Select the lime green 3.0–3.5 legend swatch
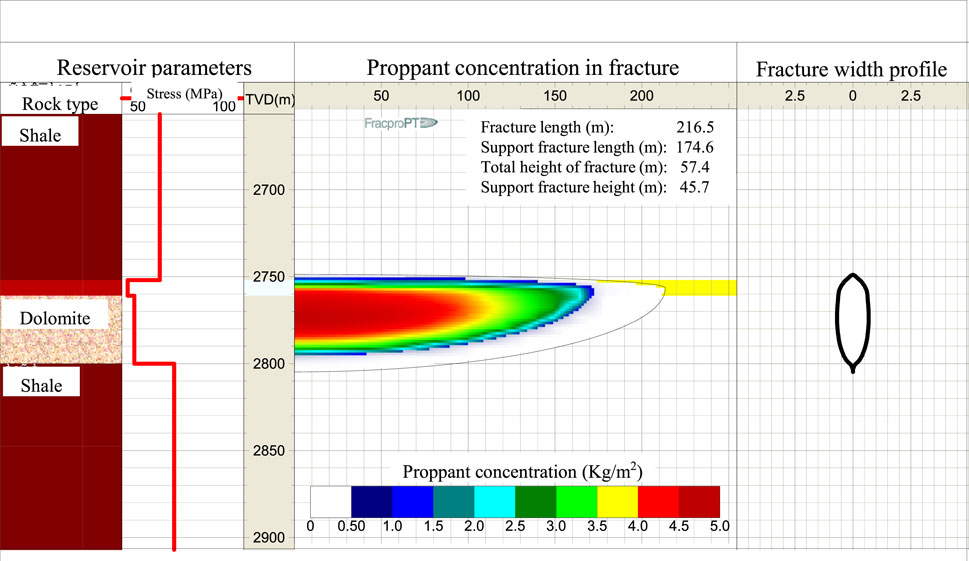 577,502
